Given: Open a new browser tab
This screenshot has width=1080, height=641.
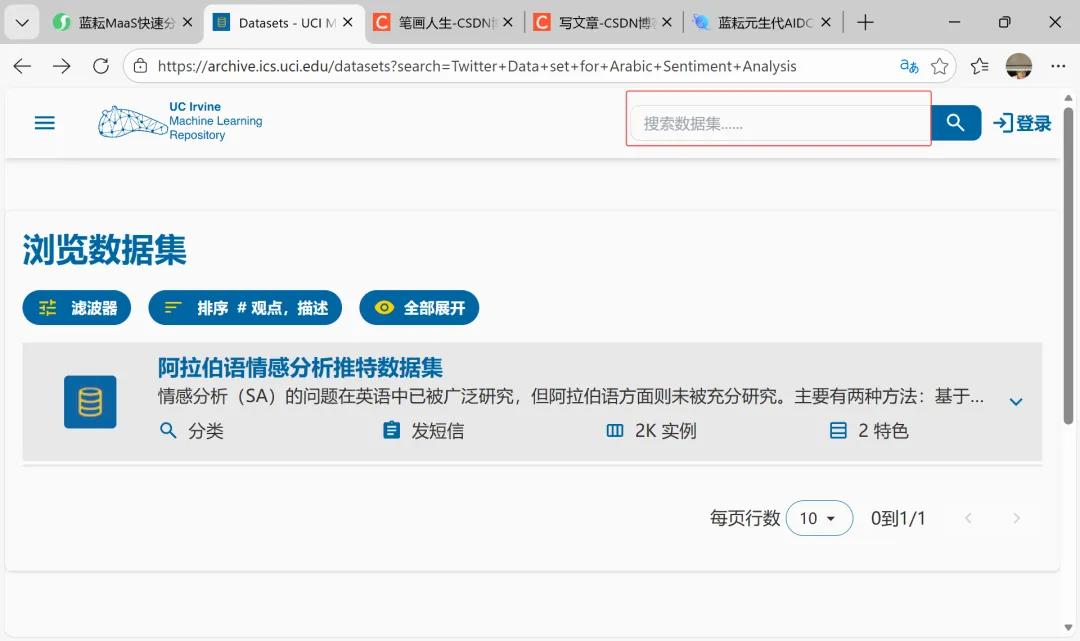Looking at the screenshot, I should pos(865,23).
